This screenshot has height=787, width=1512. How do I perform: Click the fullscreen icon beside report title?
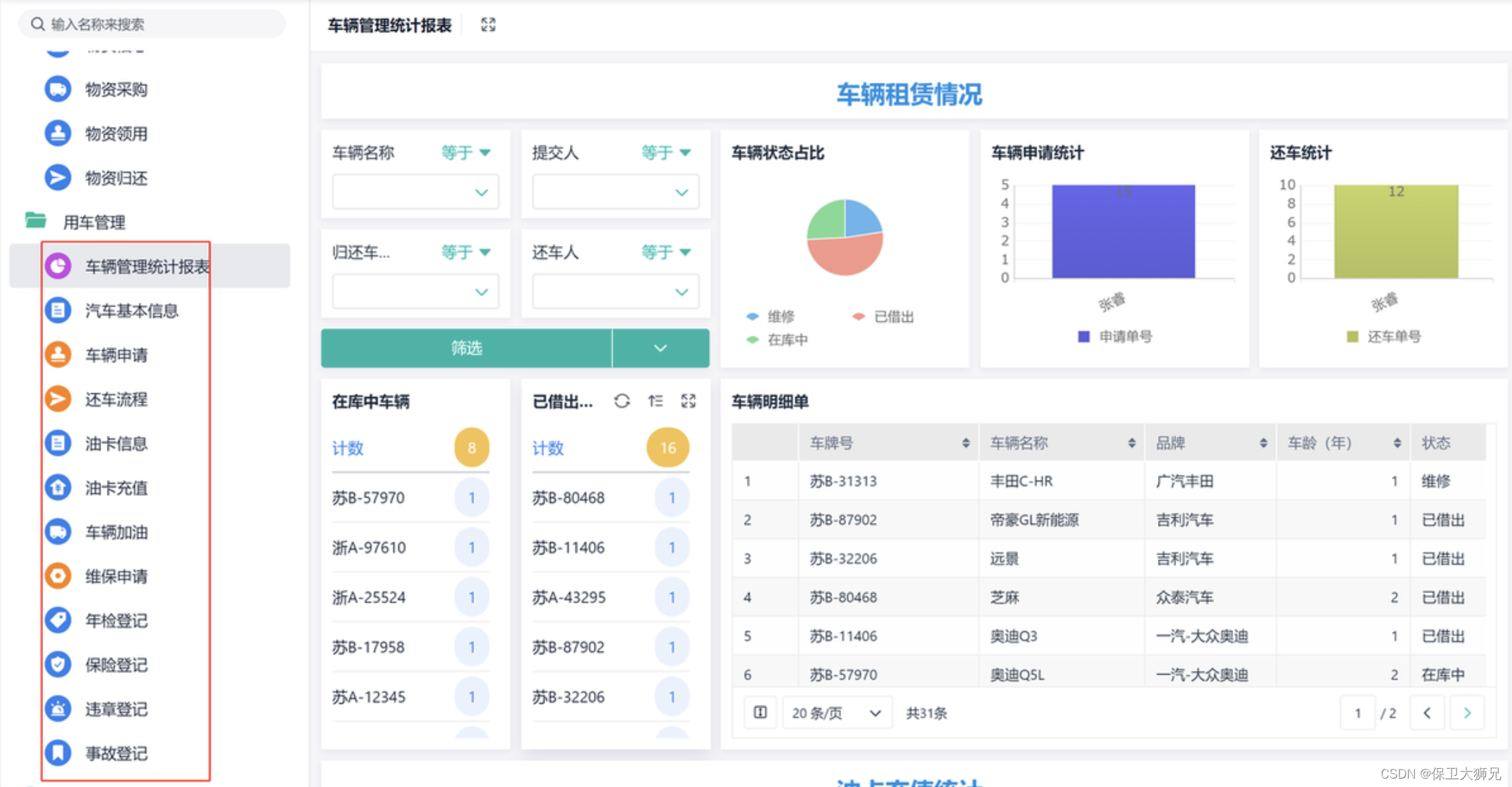pyautogui.click(x=488, y=25)
